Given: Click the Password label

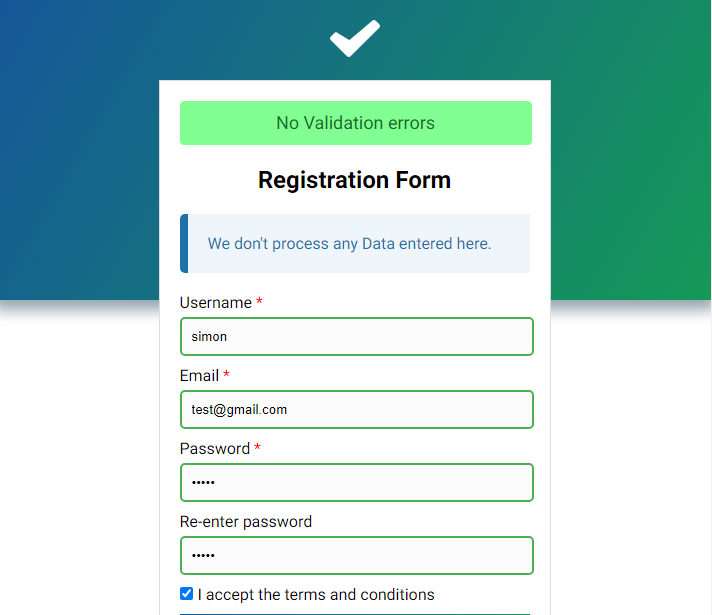Looking at the screenshot, I should point(215,449).
